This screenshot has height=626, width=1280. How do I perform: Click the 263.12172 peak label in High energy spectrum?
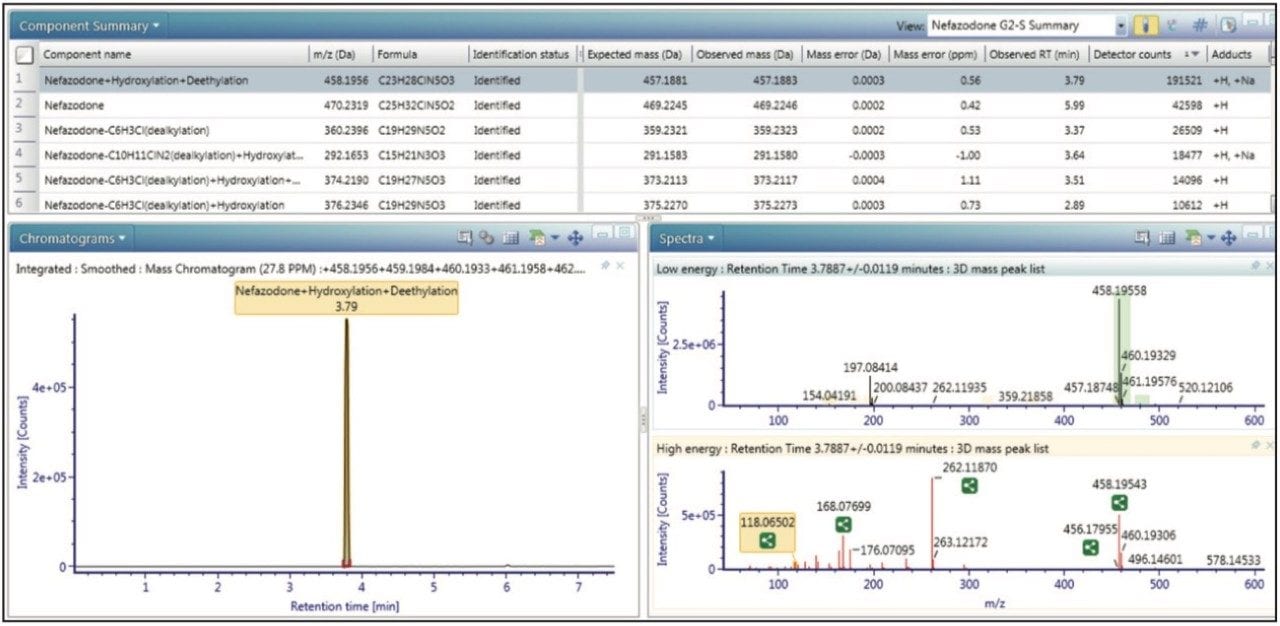(961, 542)
